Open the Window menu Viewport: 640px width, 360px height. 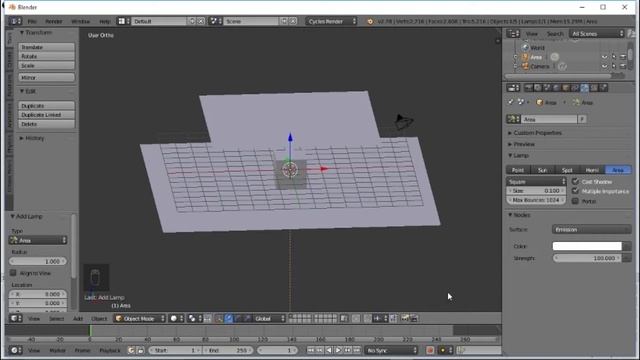[80, 21]
